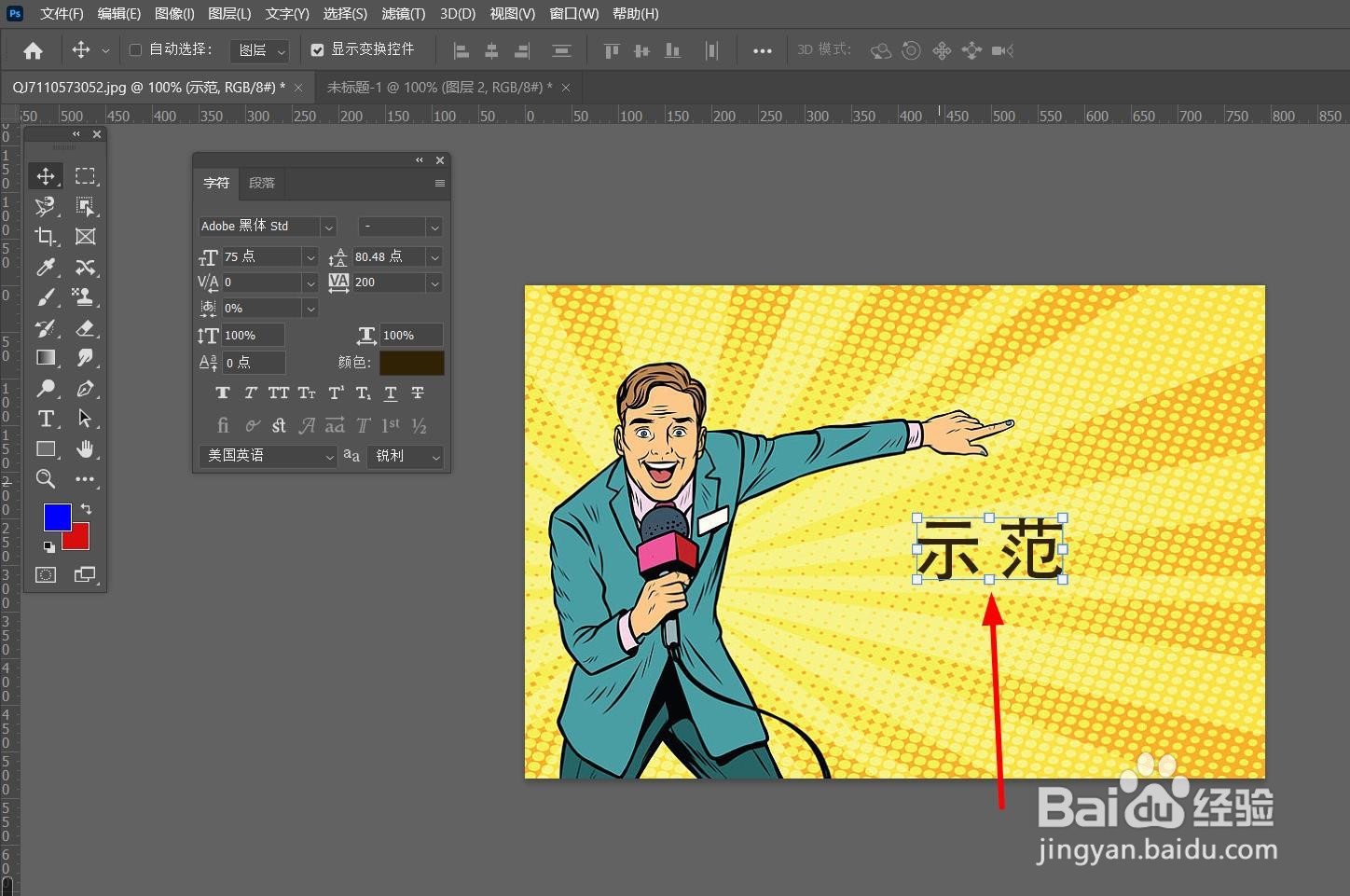Uncheck the 显示变换控件 checkbox
Viewport: 1350px width, 896px height.
tap(317, 49)
